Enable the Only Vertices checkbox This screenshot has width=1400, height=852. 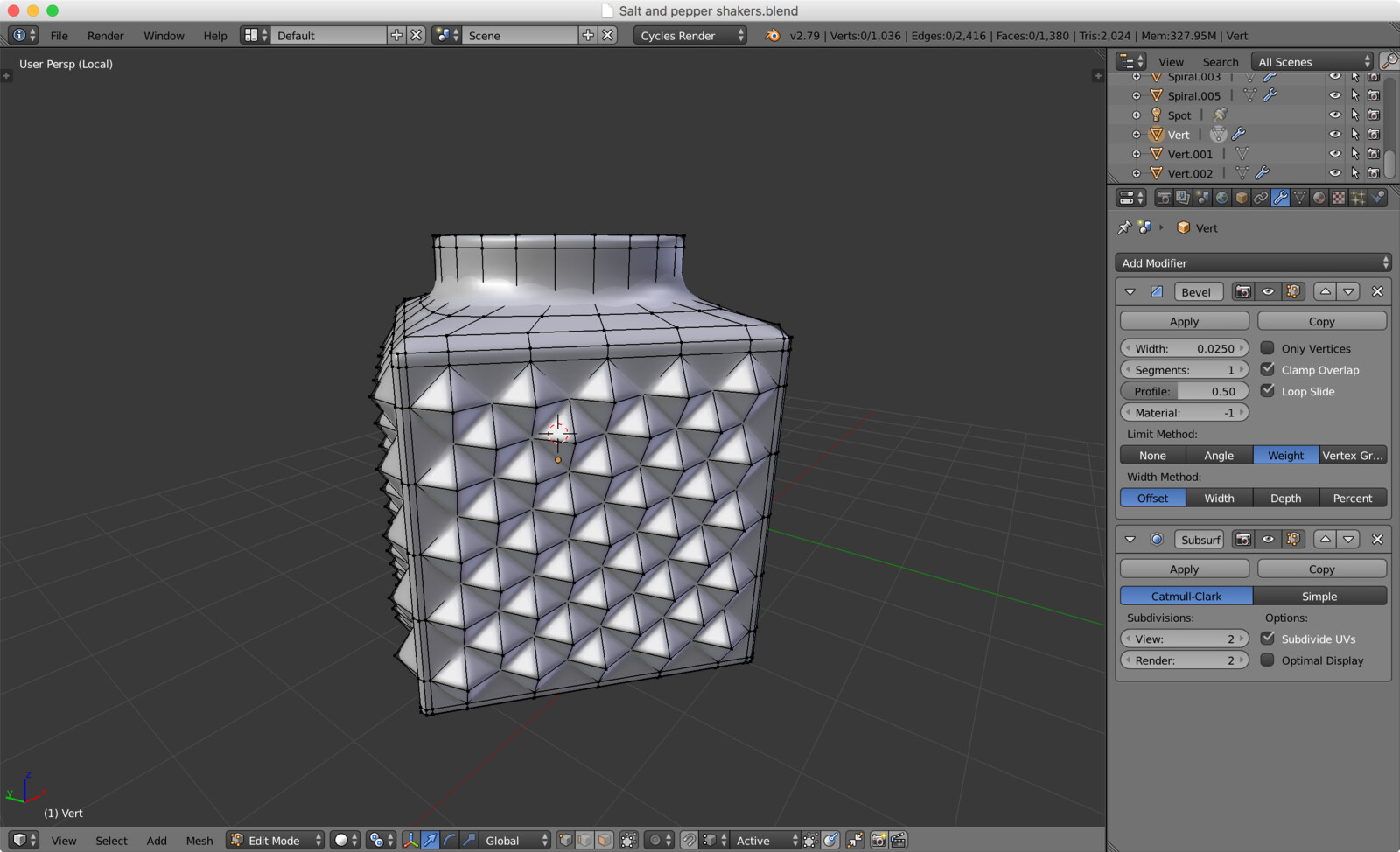tap(1267, 347)
